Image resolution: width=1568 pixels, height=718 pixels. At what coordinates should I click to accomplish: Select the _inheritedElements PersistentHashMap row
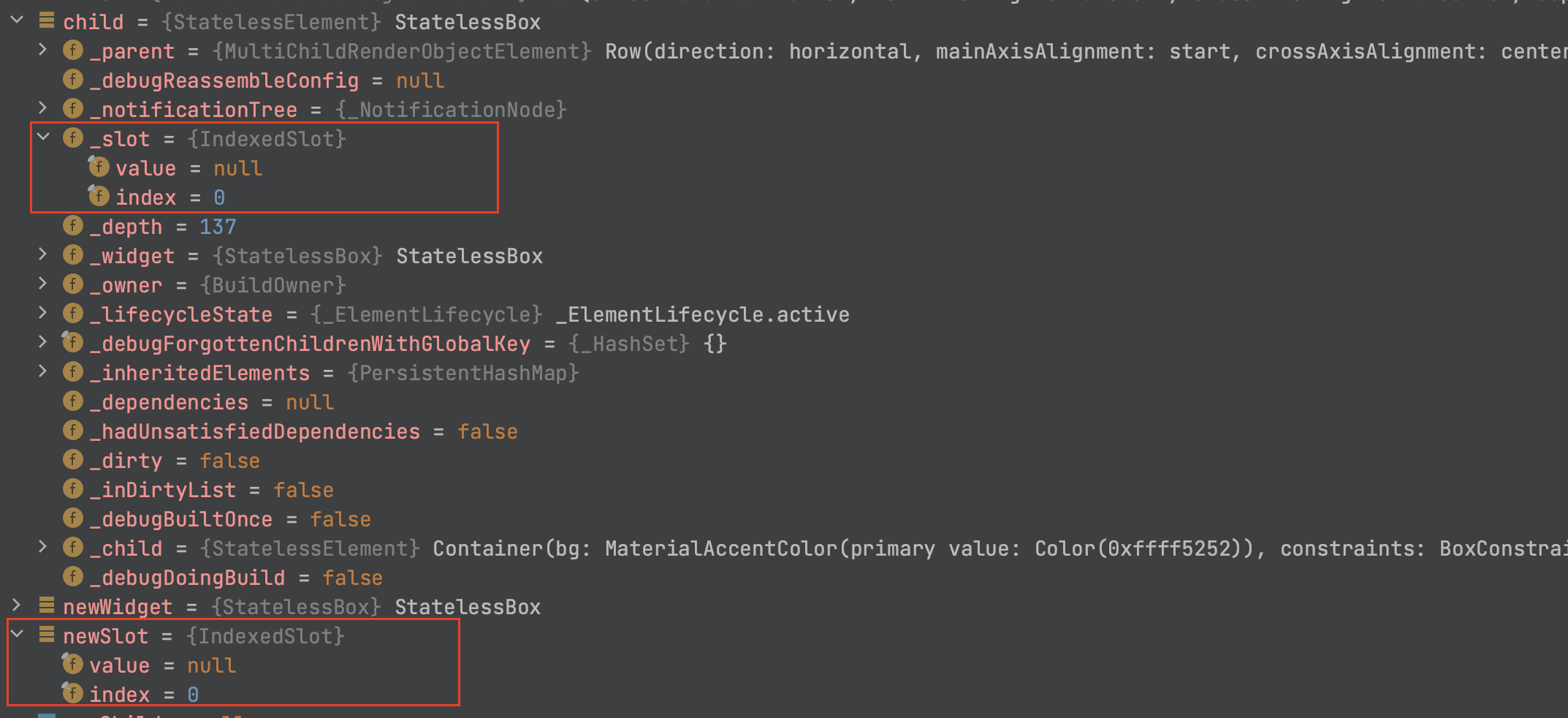[321, 373]
